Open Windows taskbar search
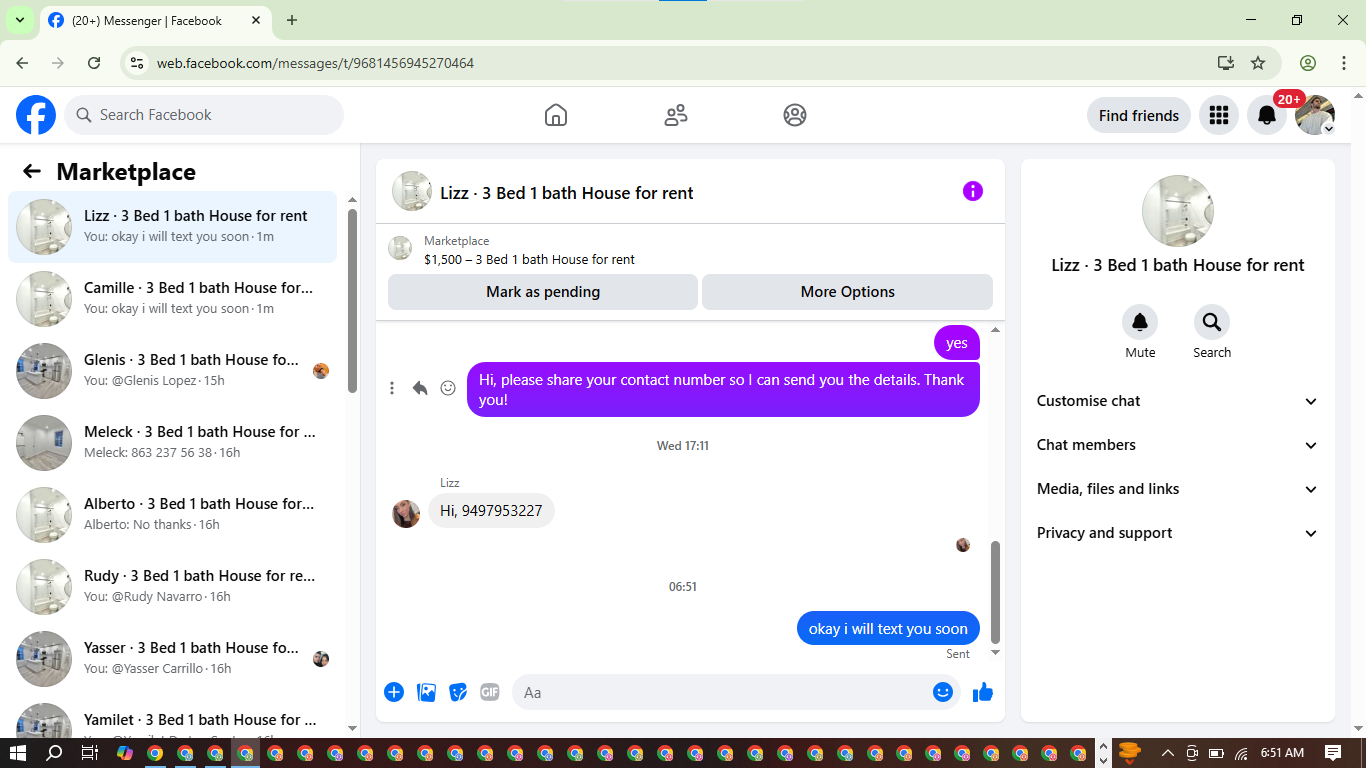 [x=54, y=753]
